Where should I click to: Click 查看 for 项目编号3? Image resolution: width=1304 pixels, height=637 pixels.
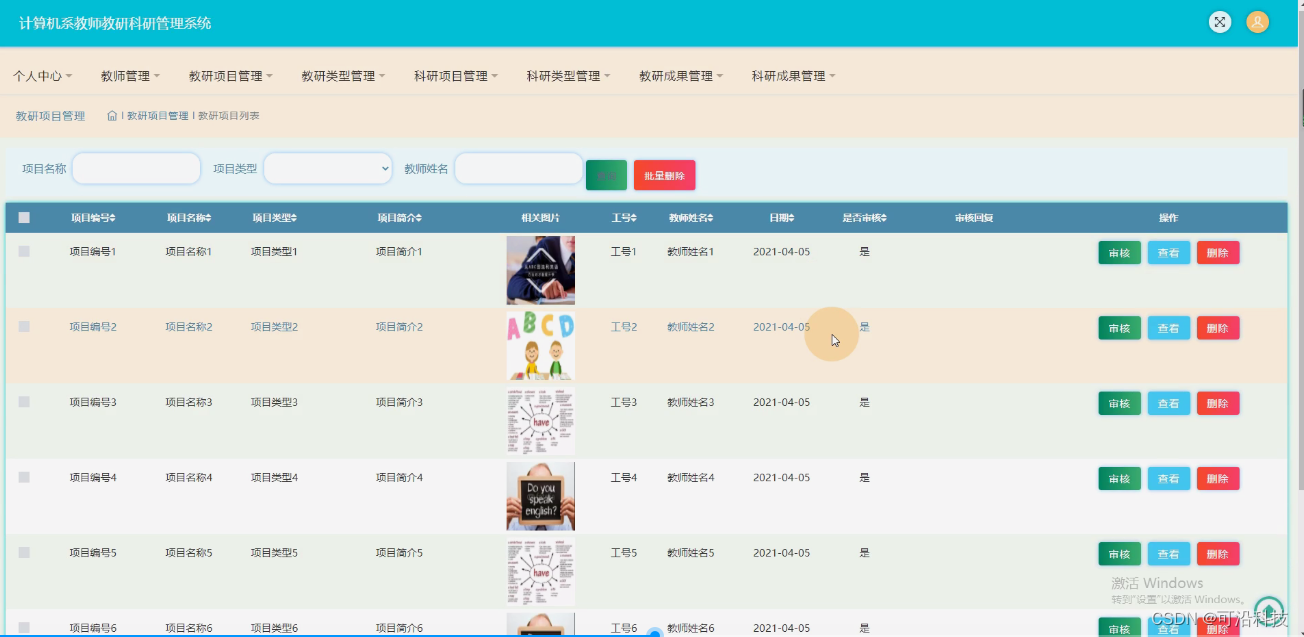coord(1168,403)
